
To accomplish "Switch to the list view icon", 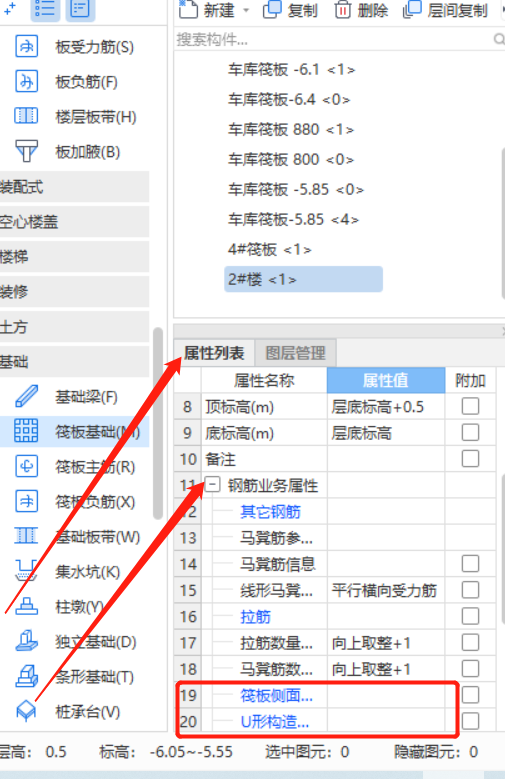I will pyautogui.click(x=45, y=8).
